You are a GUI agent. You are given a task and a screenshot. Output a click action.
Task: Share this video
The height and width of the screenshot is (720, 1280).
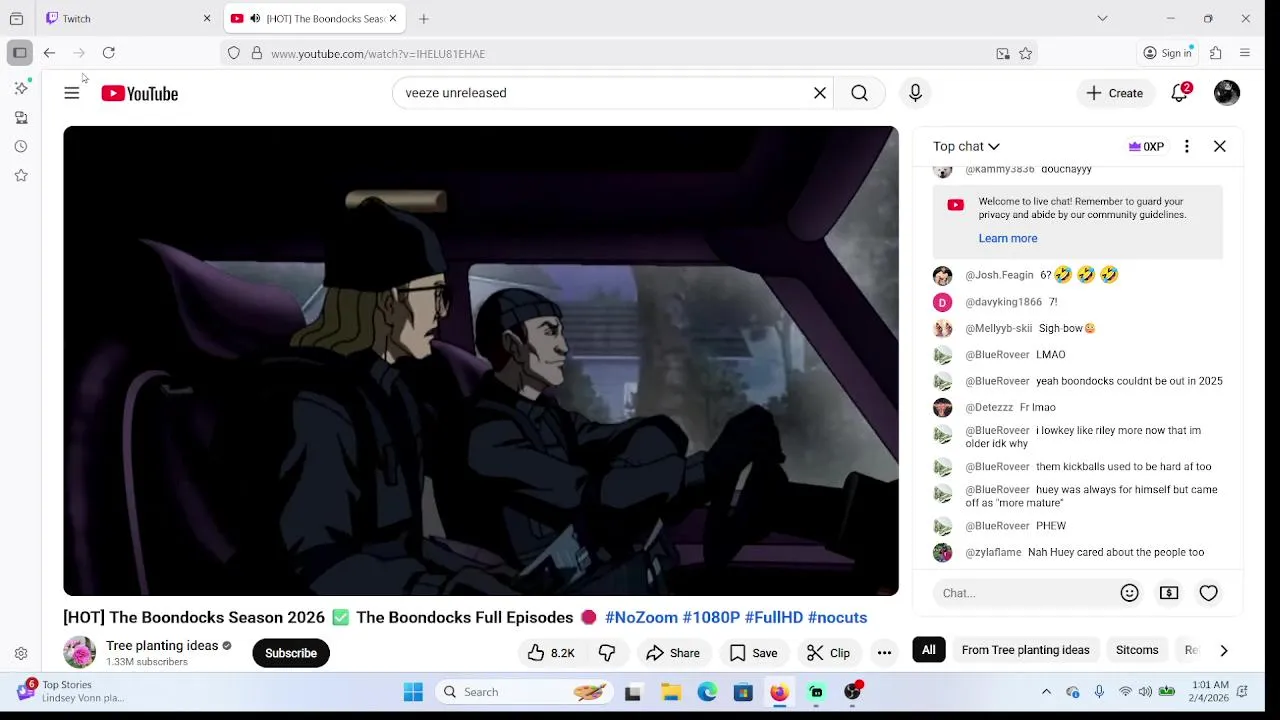pos(672,653)
